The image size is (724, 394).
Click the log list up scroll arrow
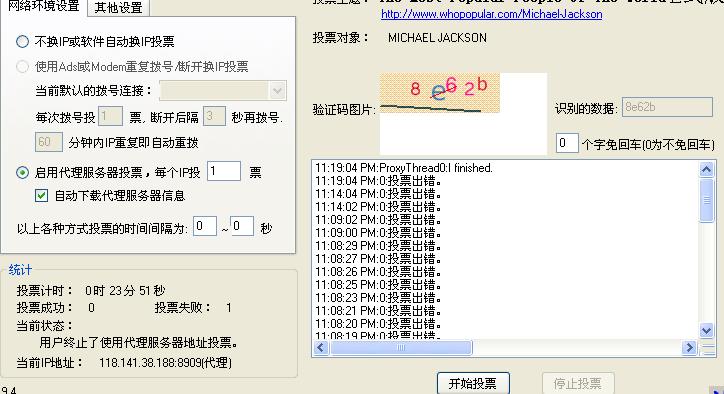(706, 170)
